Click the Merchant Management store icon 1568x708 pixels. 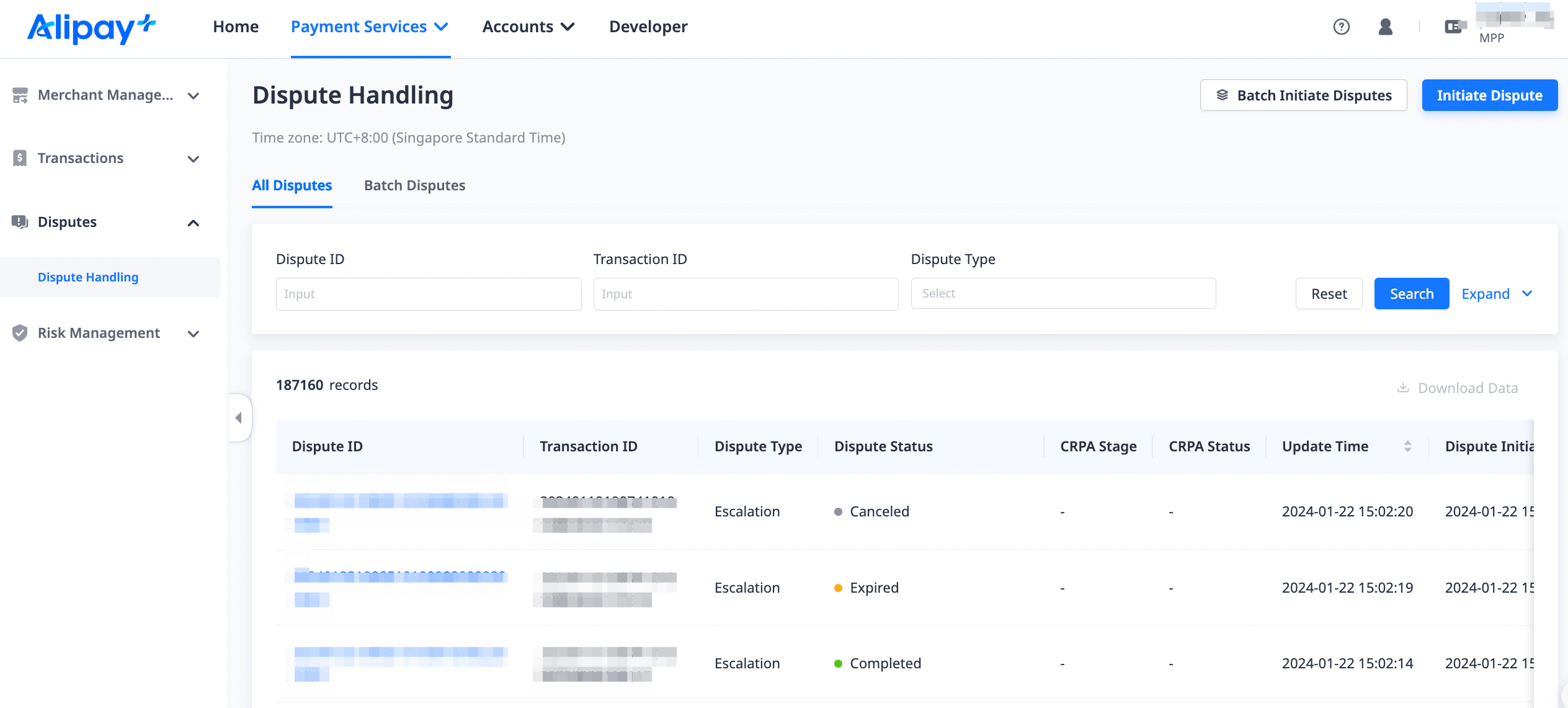[20, 95]
